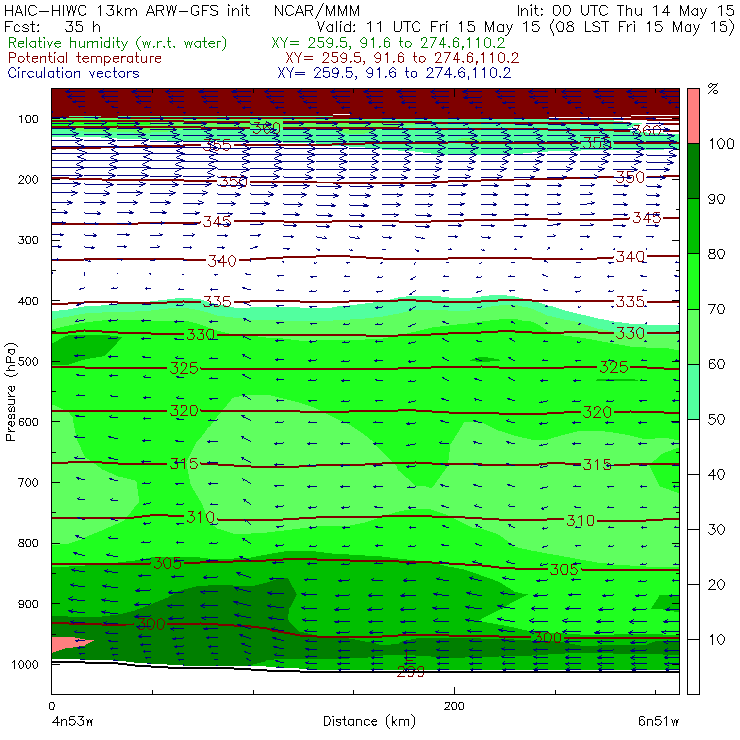Viewport: 740px width, 740px height.
Task: Click the right '335' isentrope label
Action: click(630, 302)
